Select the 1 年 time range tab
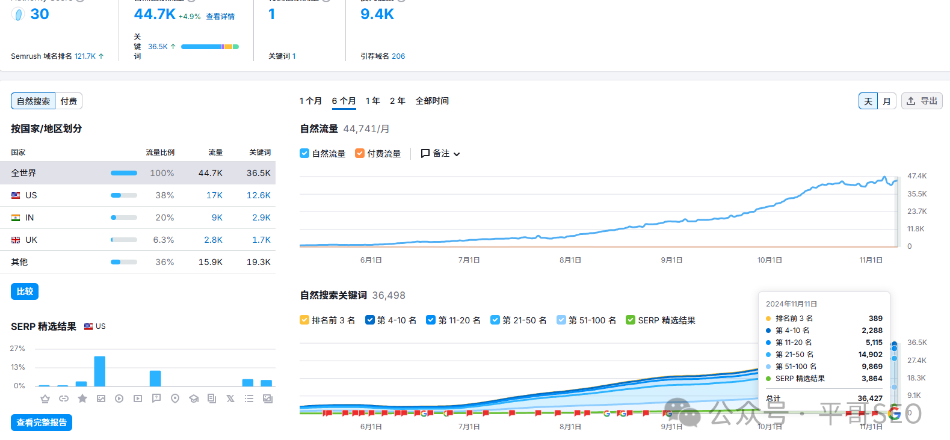Image resolution: width=950 pixels, height=440 pixels. tap(372, 101)
